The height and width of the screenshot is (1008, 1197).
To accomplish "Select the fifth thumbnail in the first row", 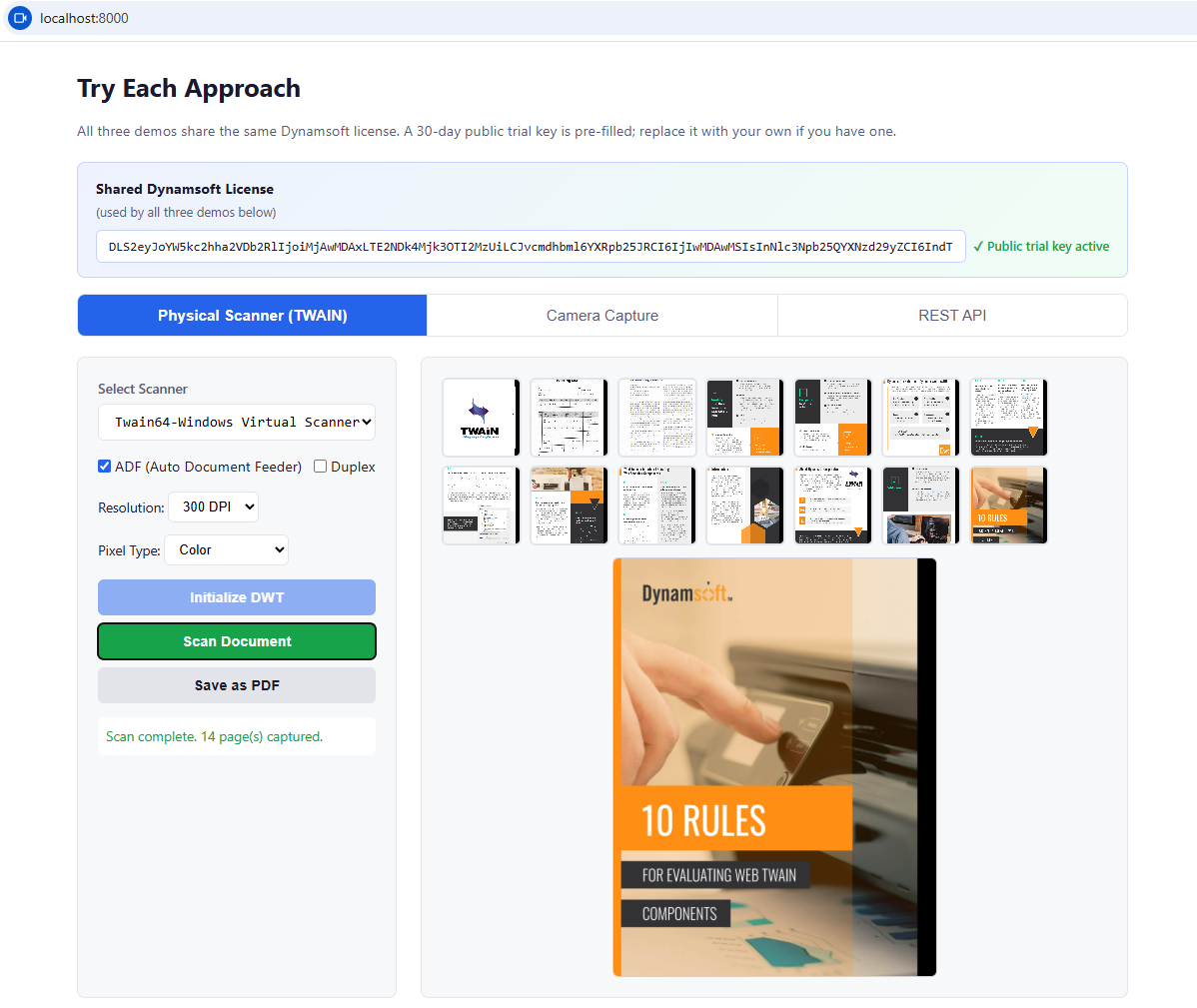I will pyautogui.click(x=833, y=418).
